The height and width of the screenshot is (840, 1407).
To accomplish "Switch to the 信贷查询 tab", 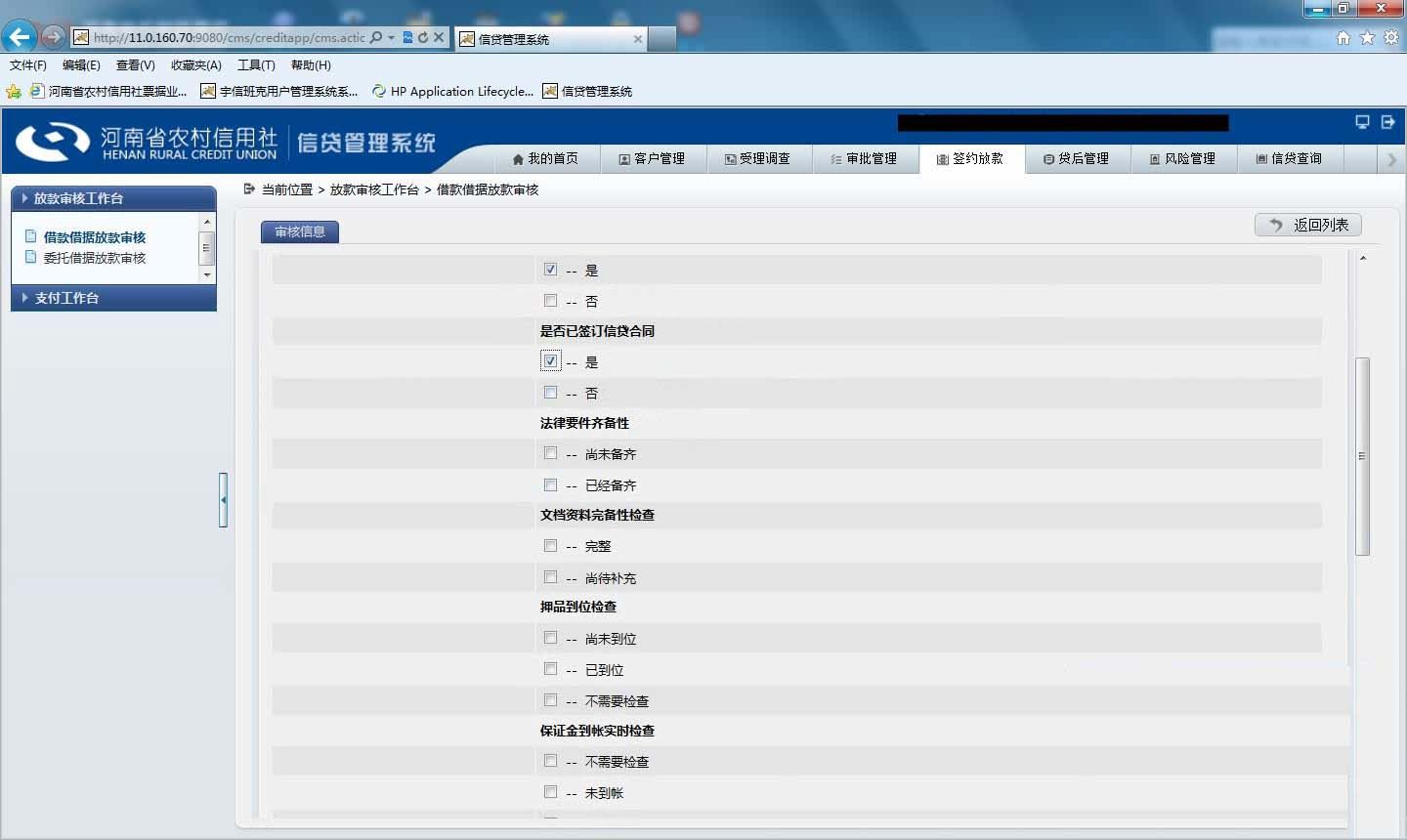I will [x=1289, y=158].
